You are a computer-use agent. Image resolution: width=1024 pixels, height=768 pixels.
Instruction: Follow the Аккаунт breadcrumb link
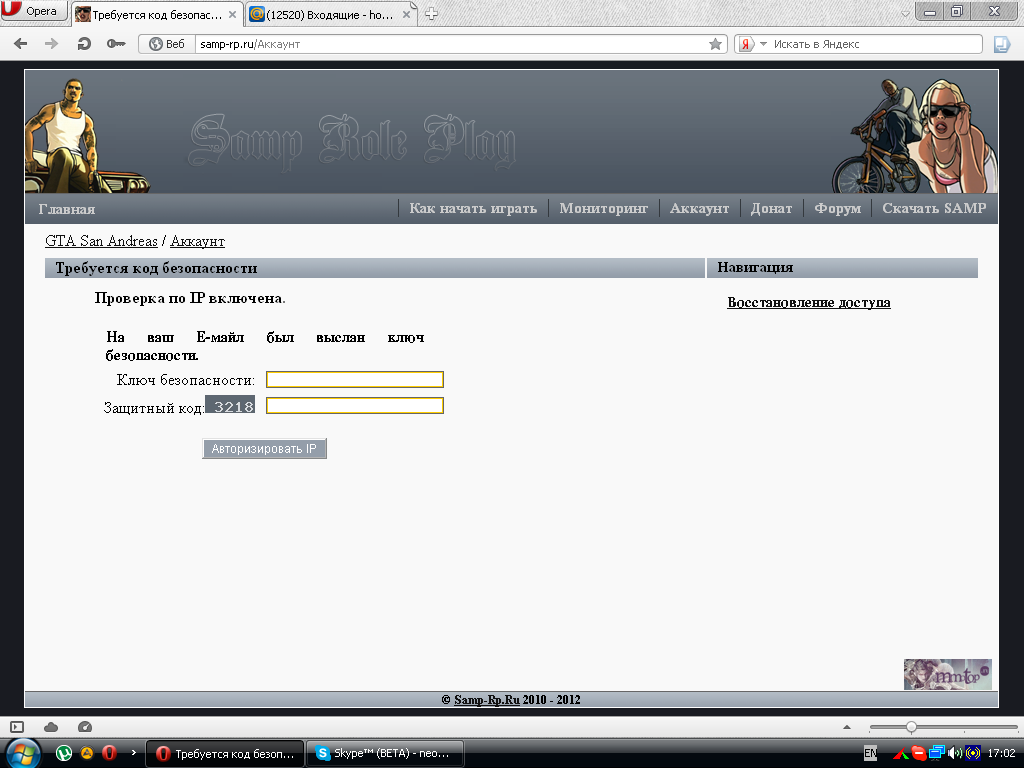pos(197,241)
